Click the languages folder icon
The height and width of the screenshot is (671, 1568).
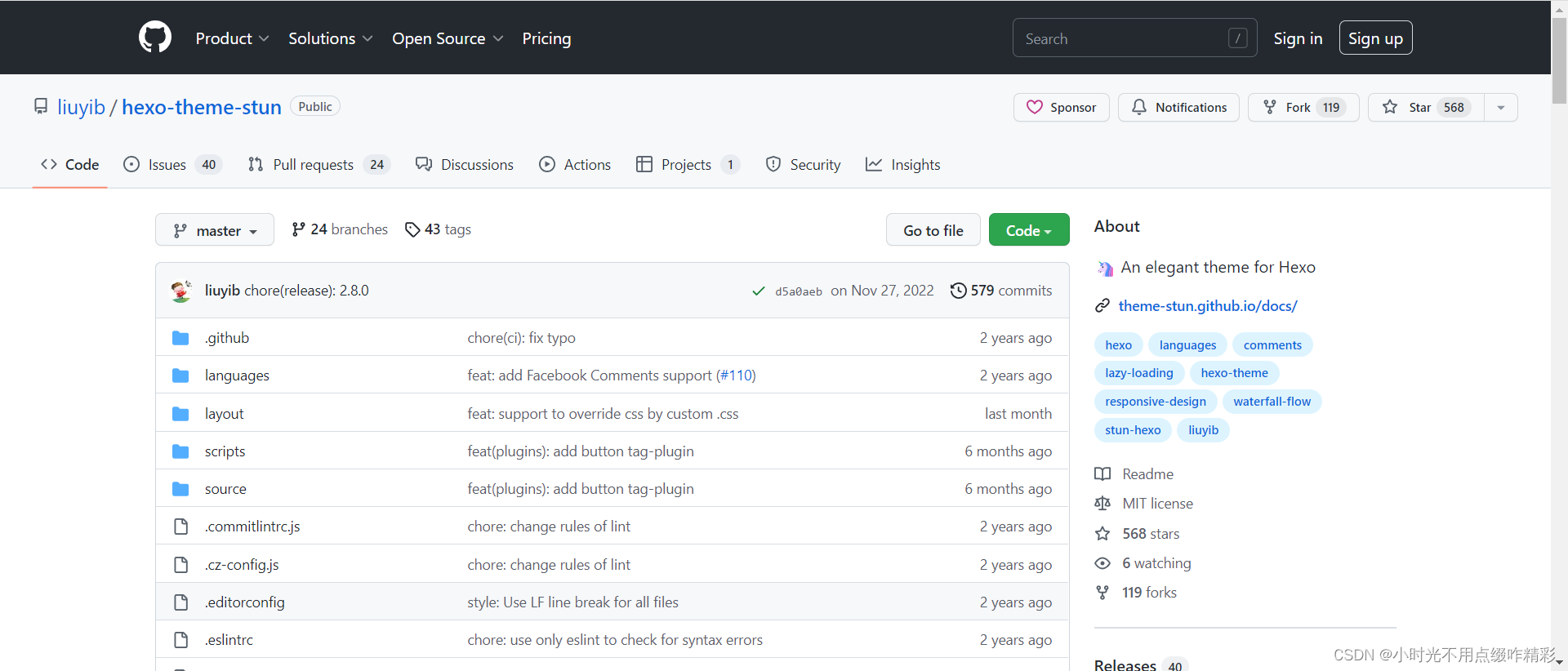[180, 375]
